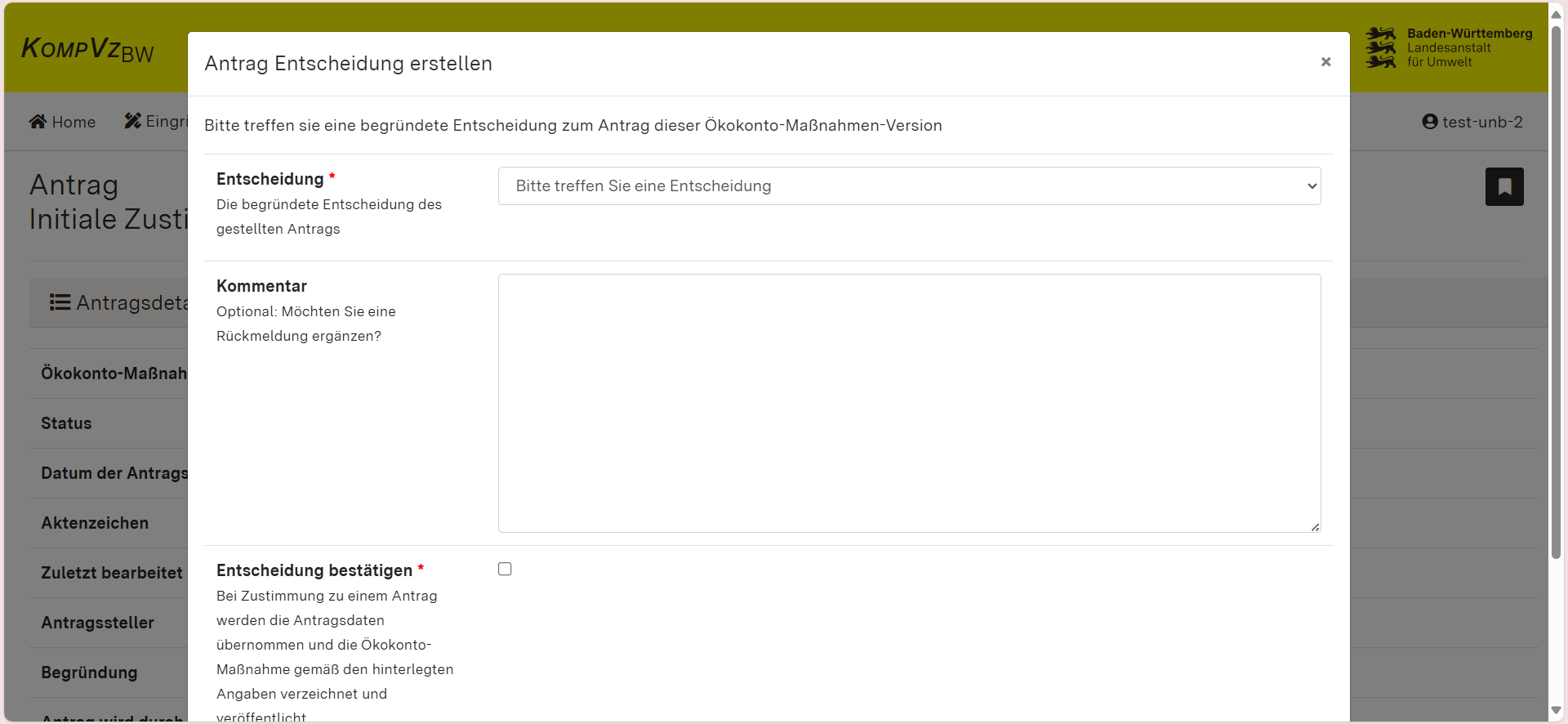Click the Eingriffe tools icon
The height and width of the screenshot is (724, 1568).
pos(132,121)
